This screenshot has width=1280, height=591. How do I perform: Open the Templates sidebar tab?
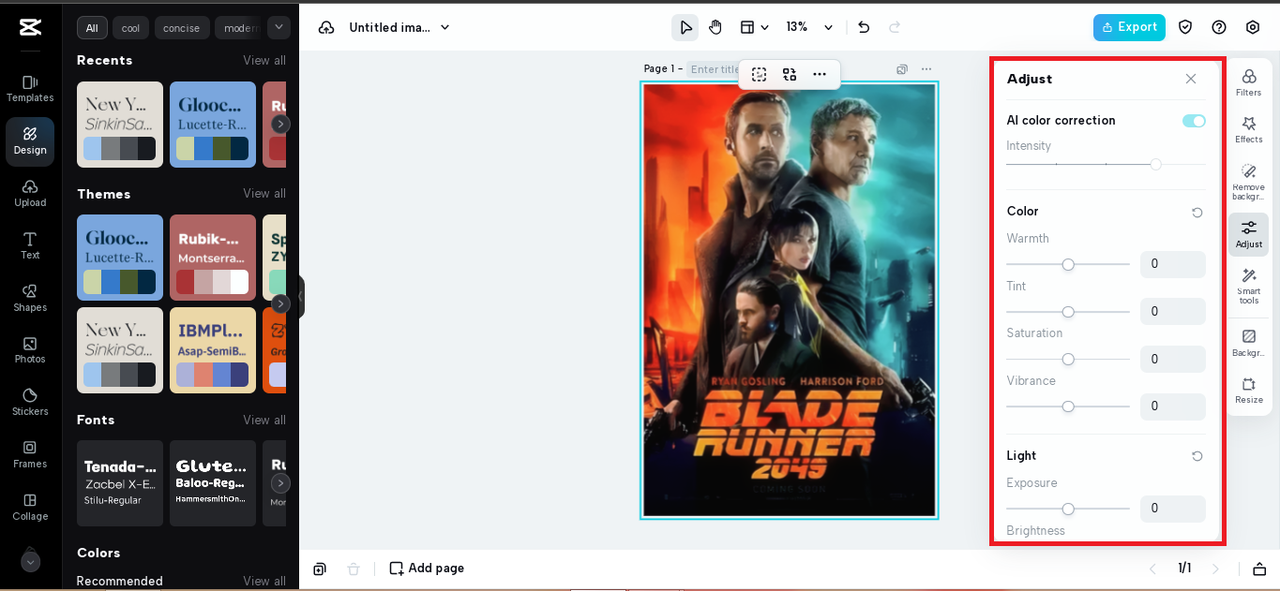30,88
